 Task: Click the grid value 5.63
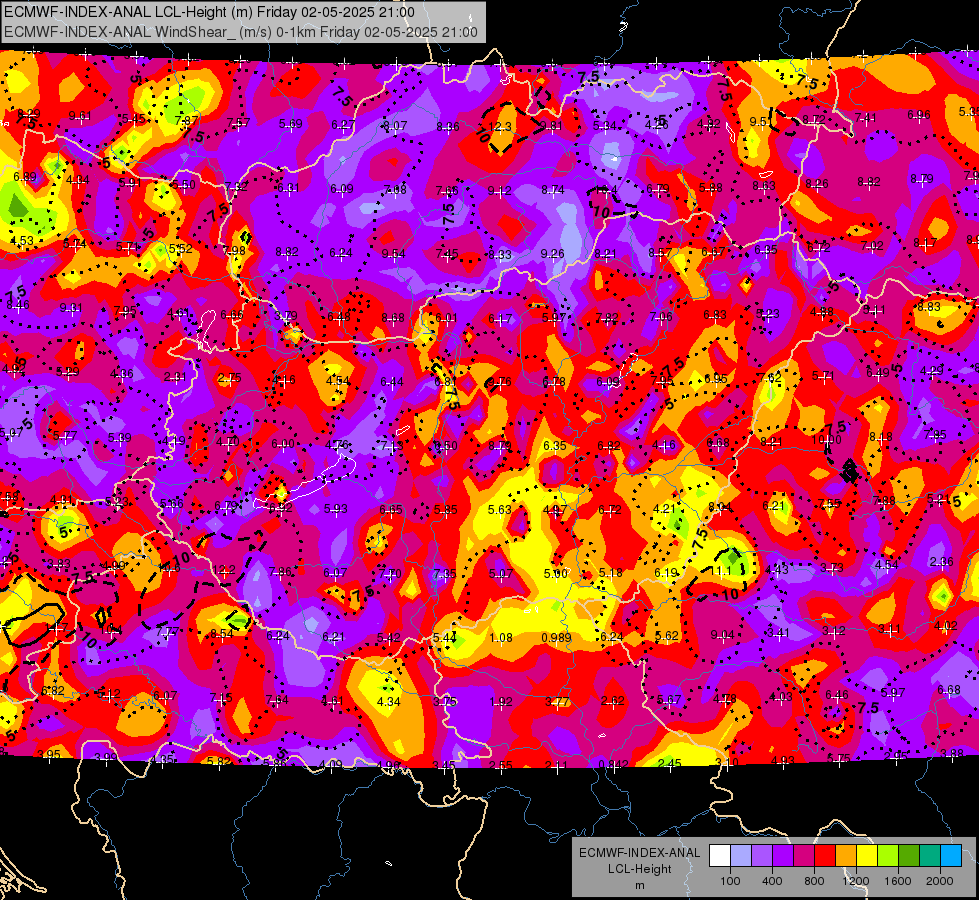499,510
